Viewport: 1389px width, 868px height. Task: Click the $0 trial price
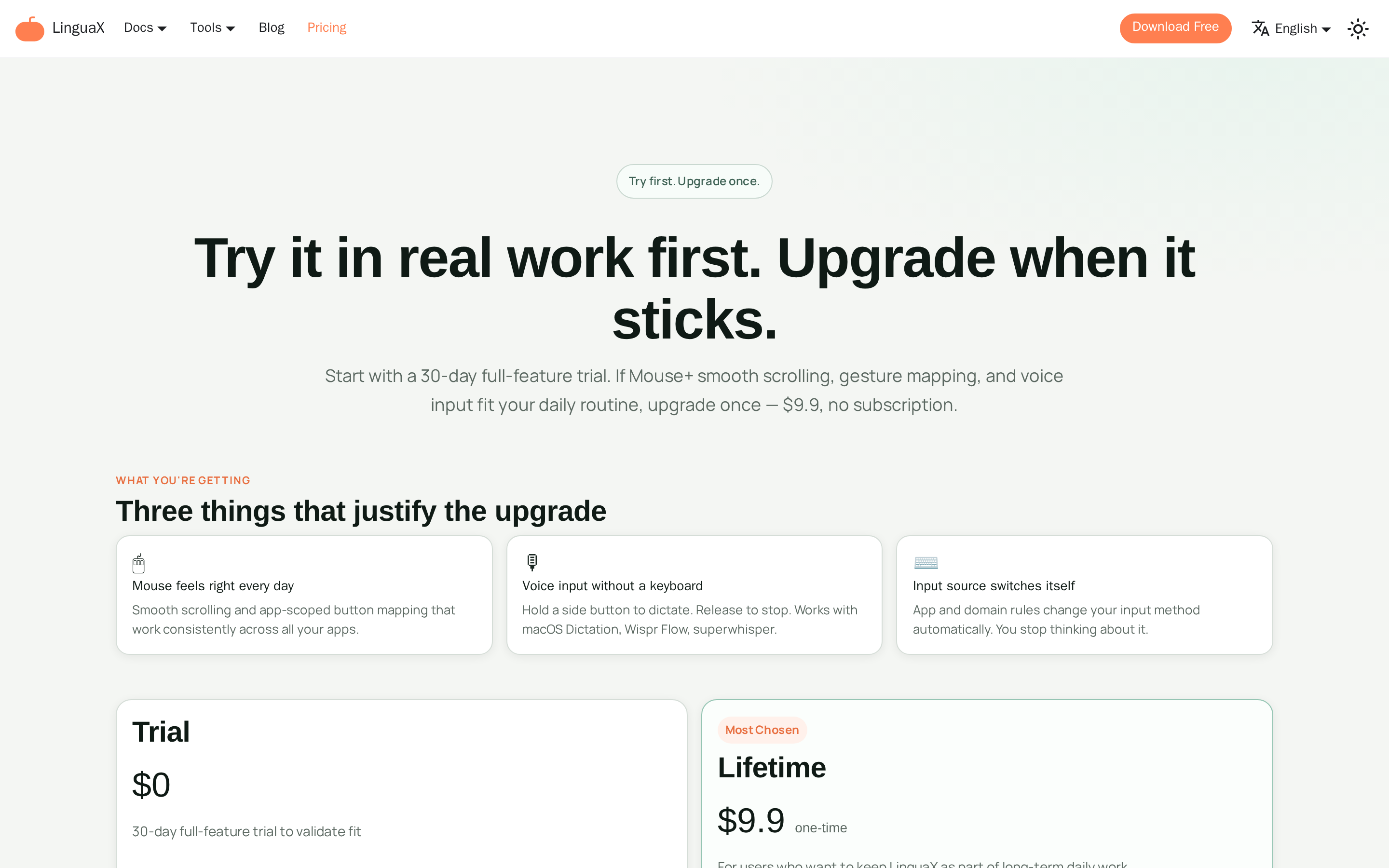(151, 785)
